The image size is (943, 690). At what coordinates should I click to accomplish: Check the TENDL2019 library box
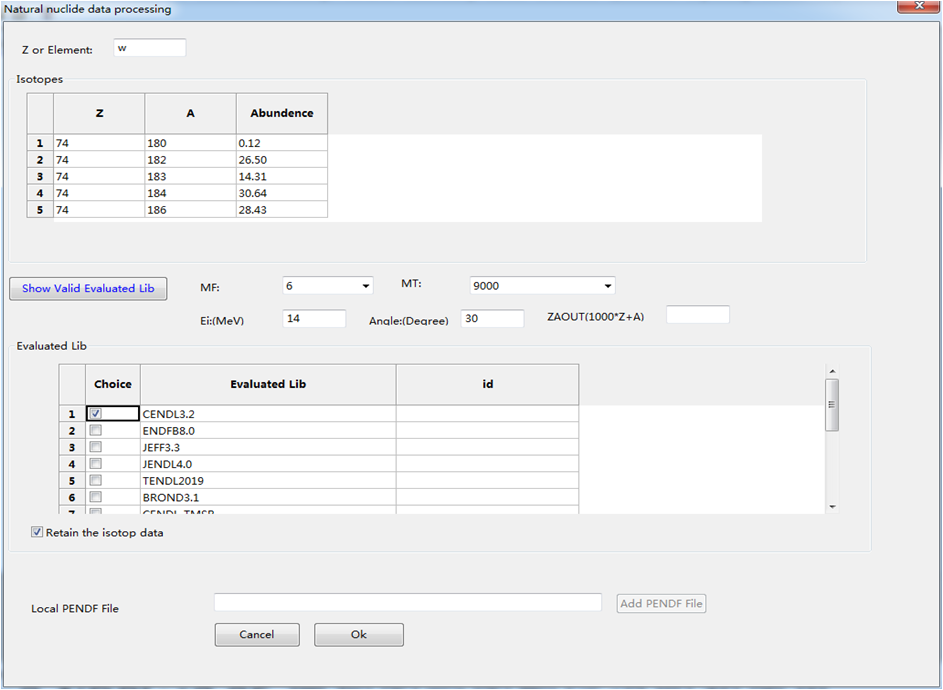tap(96, 481)
